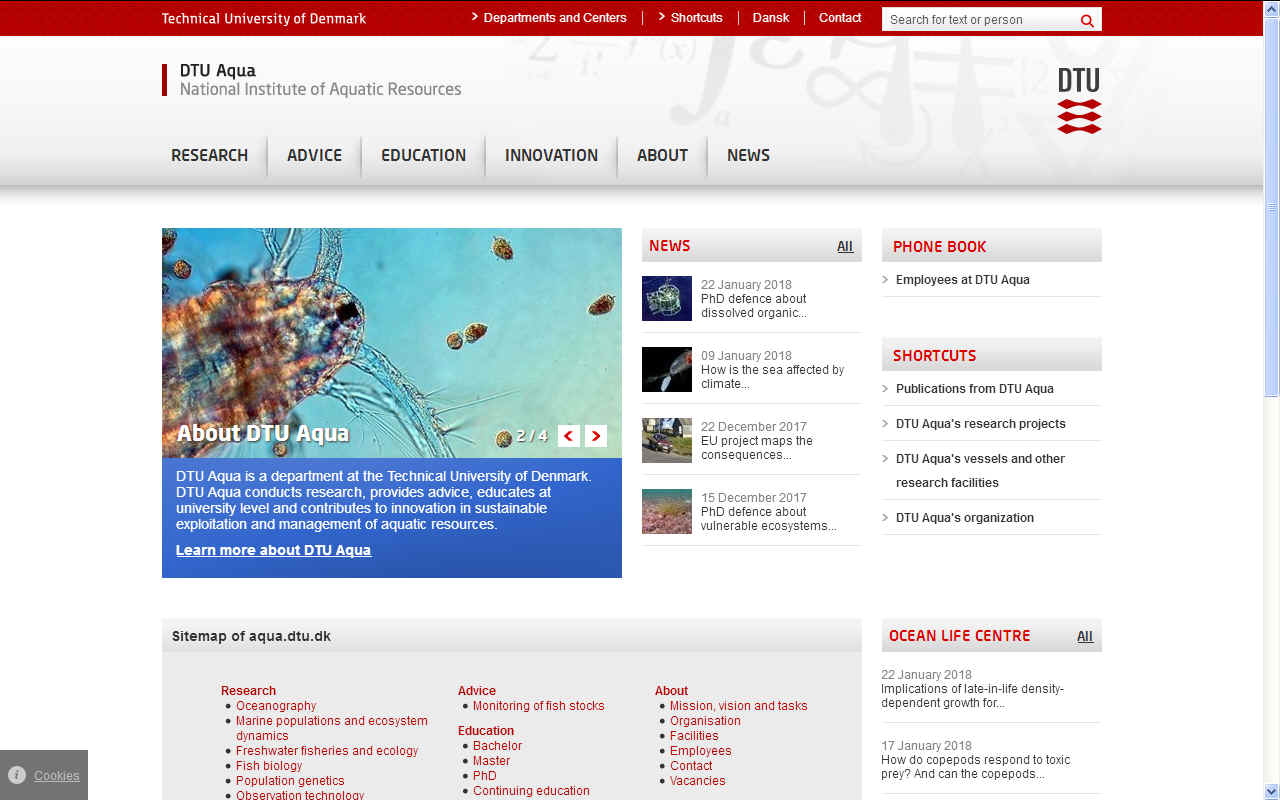Image resolution: width=1280 pixels, height=800 pixels.
Task: Open Mission, vision and tasks link
Action: [739, 706]
